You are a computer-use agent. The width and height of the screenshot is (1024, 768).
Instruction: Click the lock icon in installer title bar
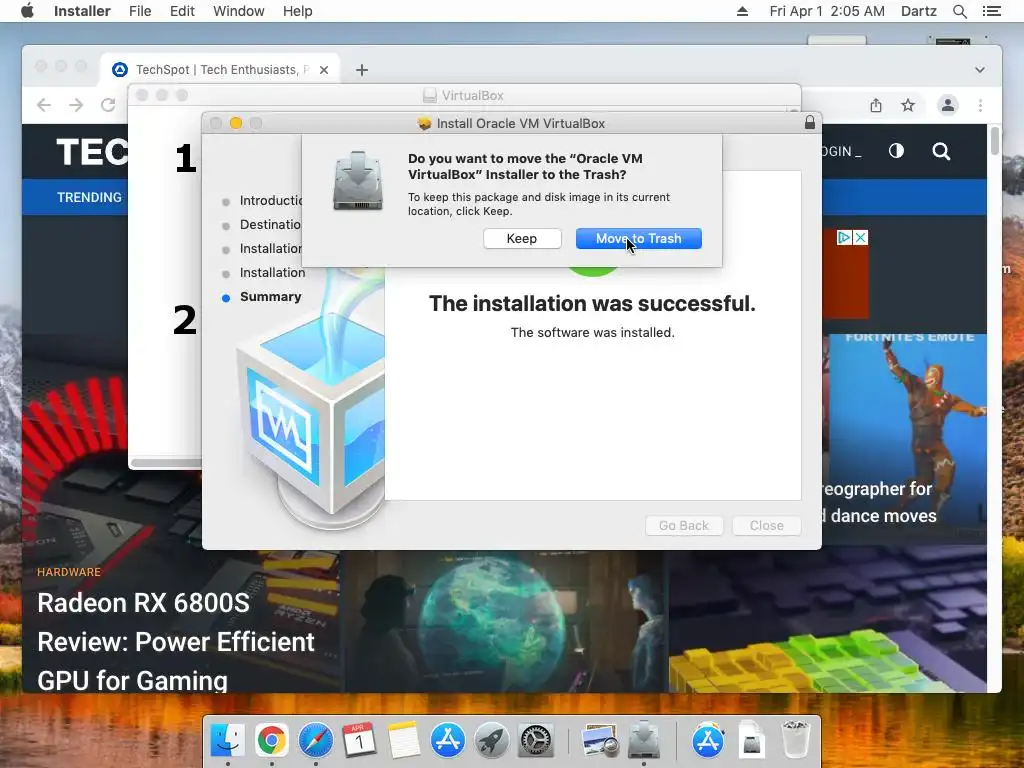point(810,123)
